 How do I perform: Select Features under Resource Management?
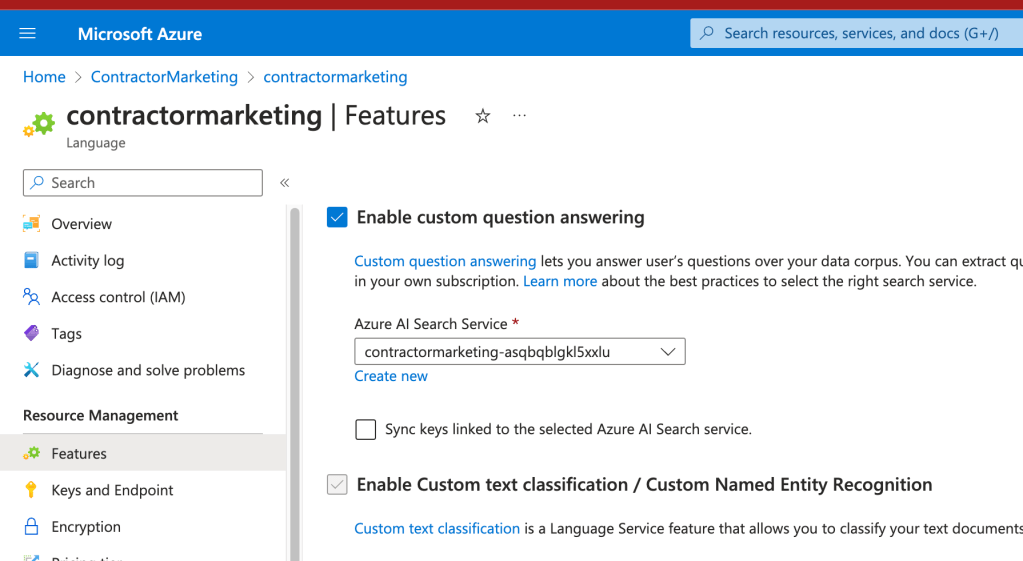pos(143,453)
